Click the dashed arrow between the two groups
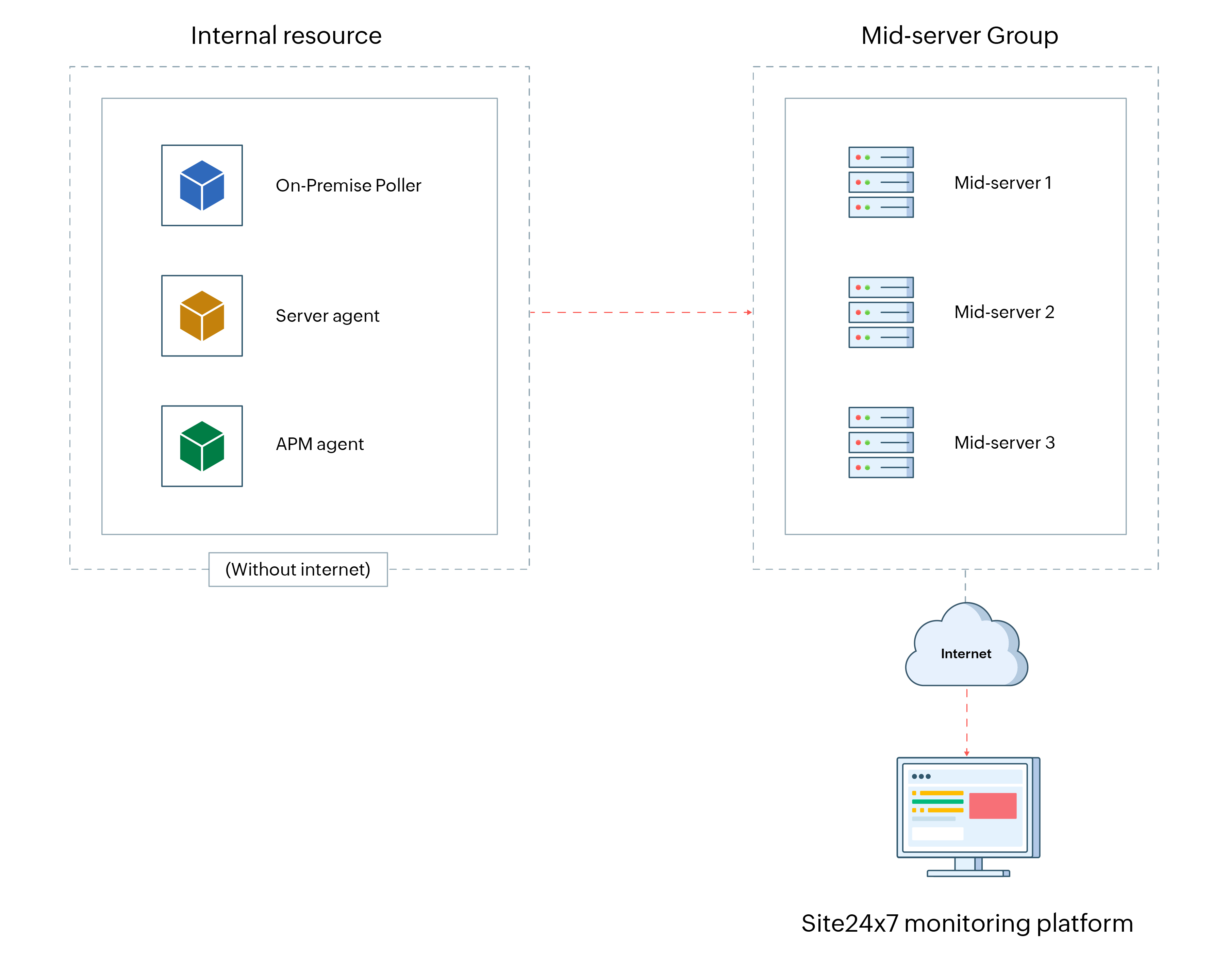 point(641,312)
